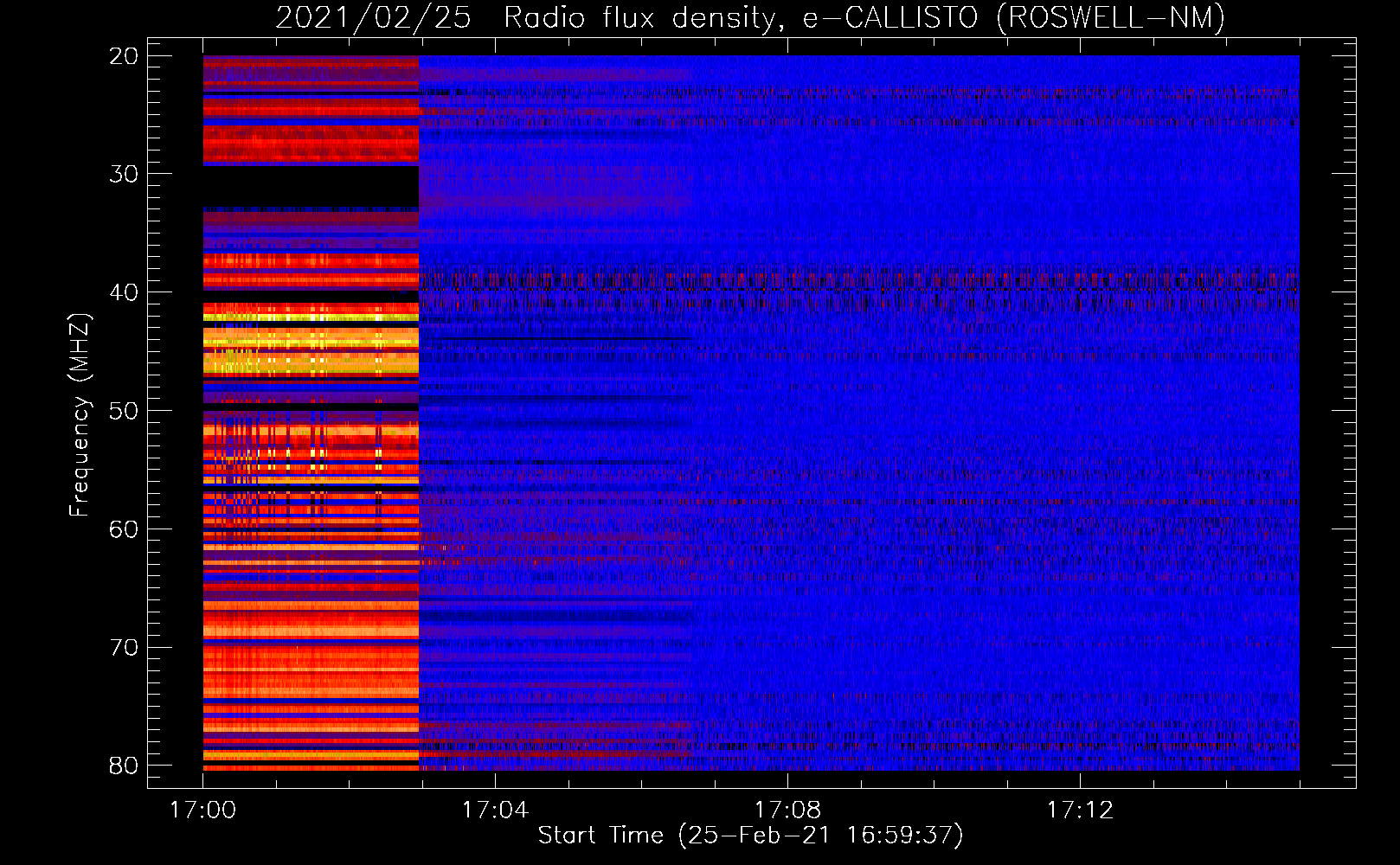Click the 'Frequency (MHZ)' axis label

click(79, 414)
